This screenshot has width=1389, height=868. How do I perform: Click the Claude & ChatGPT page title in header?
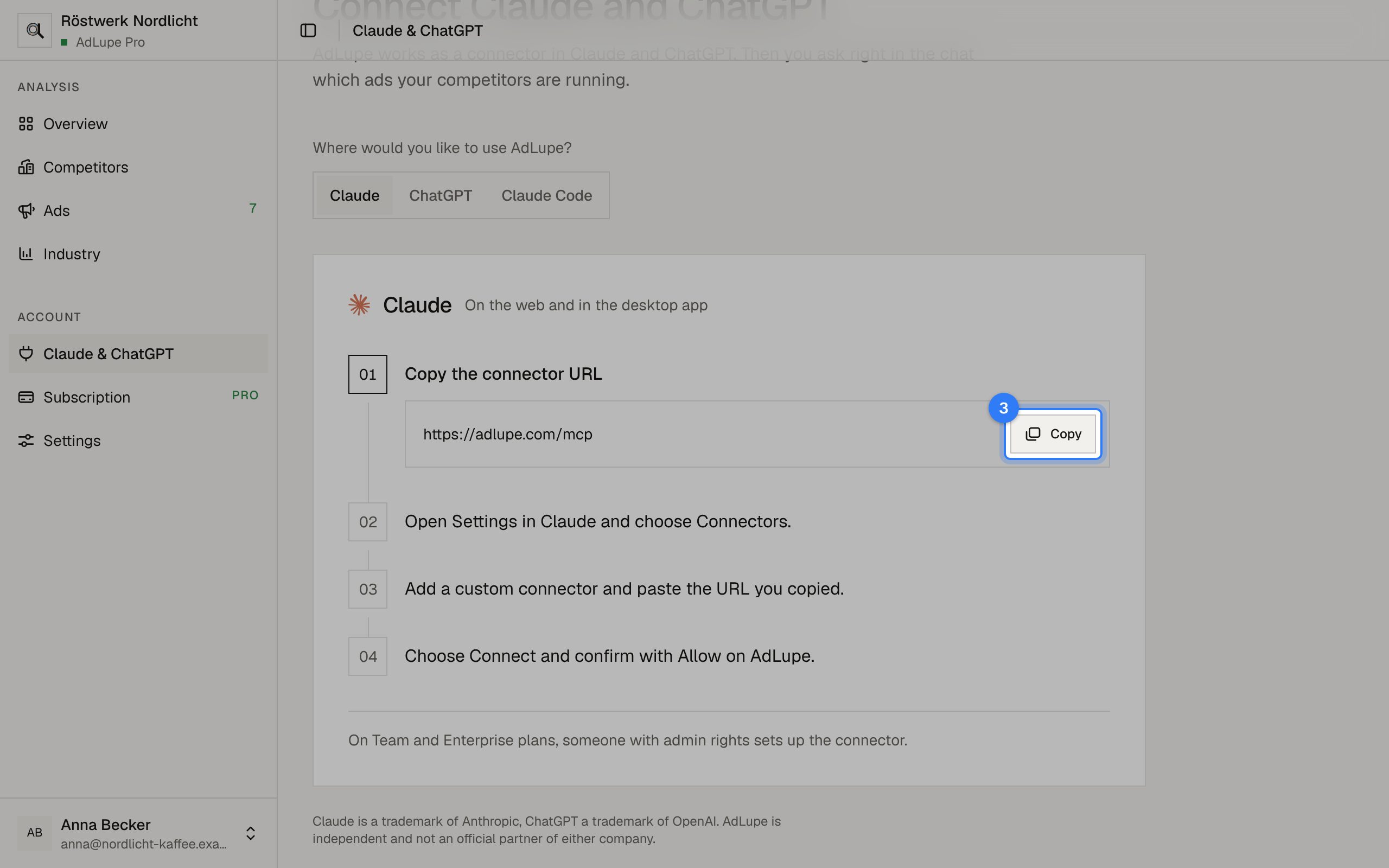(x=418, y=30)
